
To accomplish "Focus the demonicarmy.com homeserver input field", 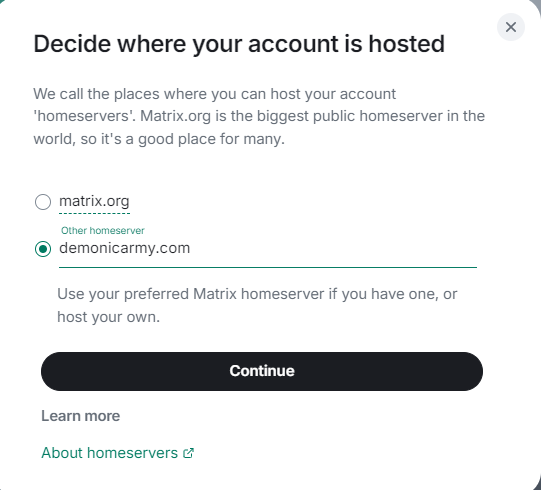I will pos(268,248).
